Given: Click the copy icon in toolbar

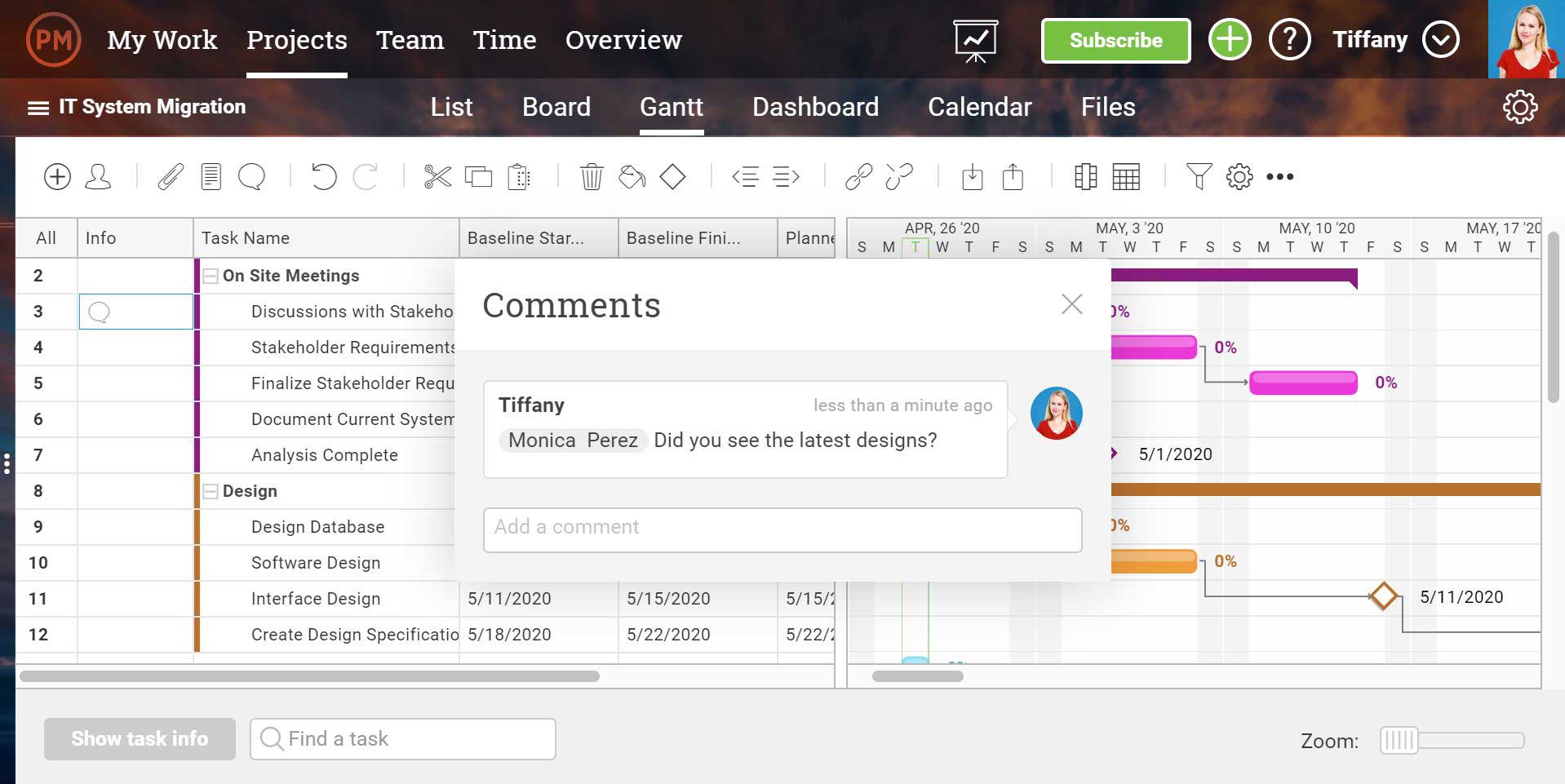Looking at the screenshot, I should click(478, 176).
